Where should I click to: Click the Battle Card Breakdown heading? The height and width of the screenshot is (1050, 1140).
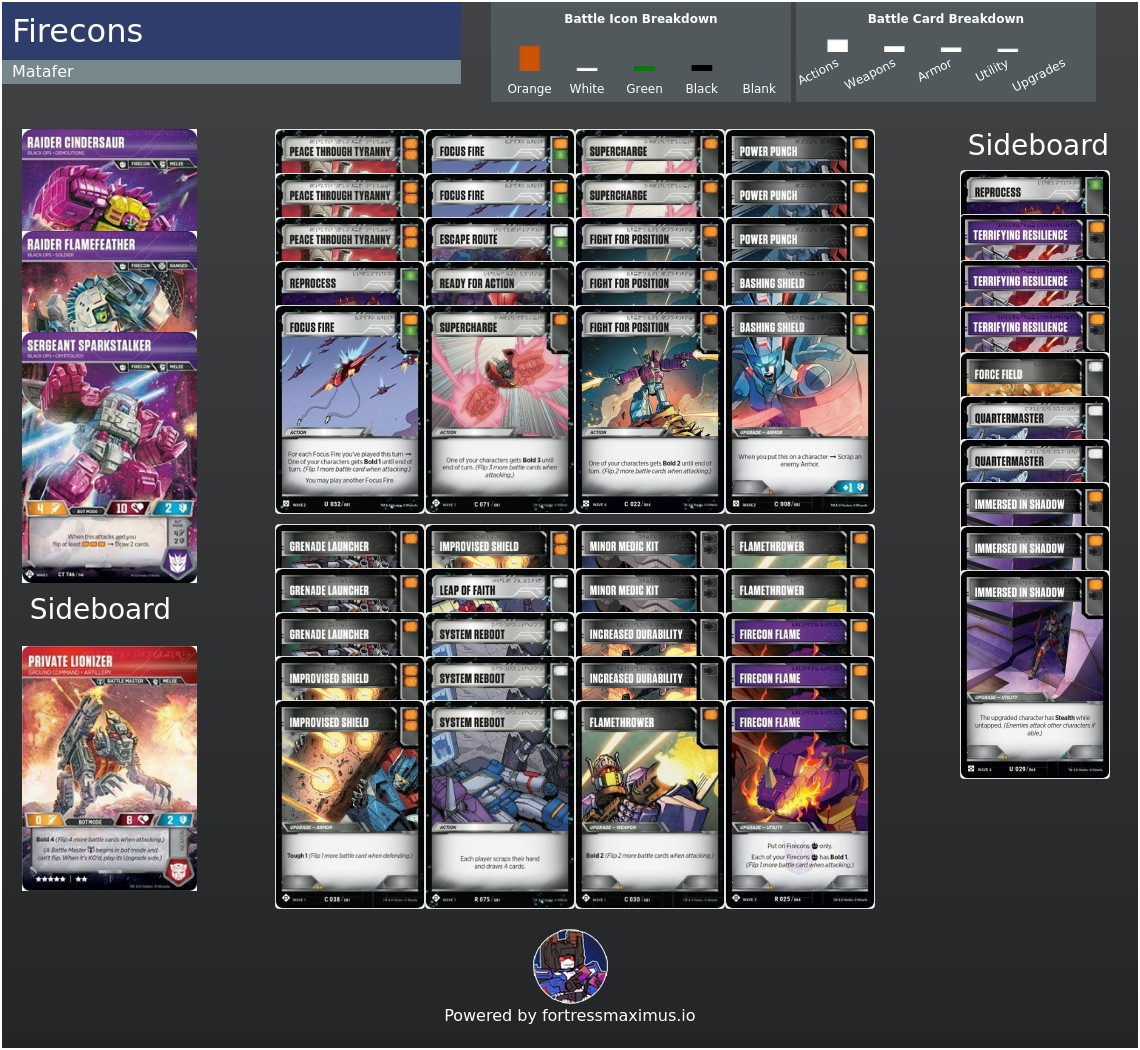pyautogui.click(x=945, y=19)
